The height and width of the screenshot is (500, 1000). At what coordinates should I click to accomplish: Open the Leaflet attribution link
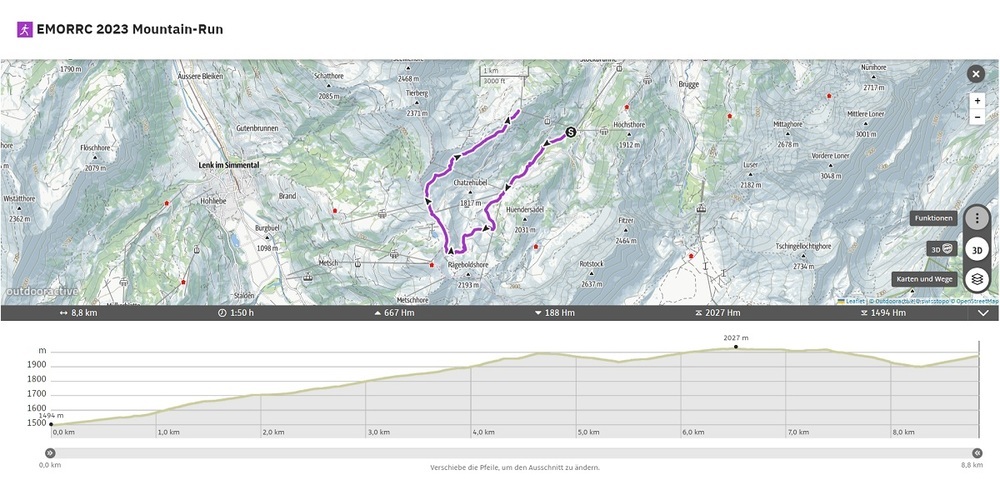pyautogui.click(x=855, y=301)
